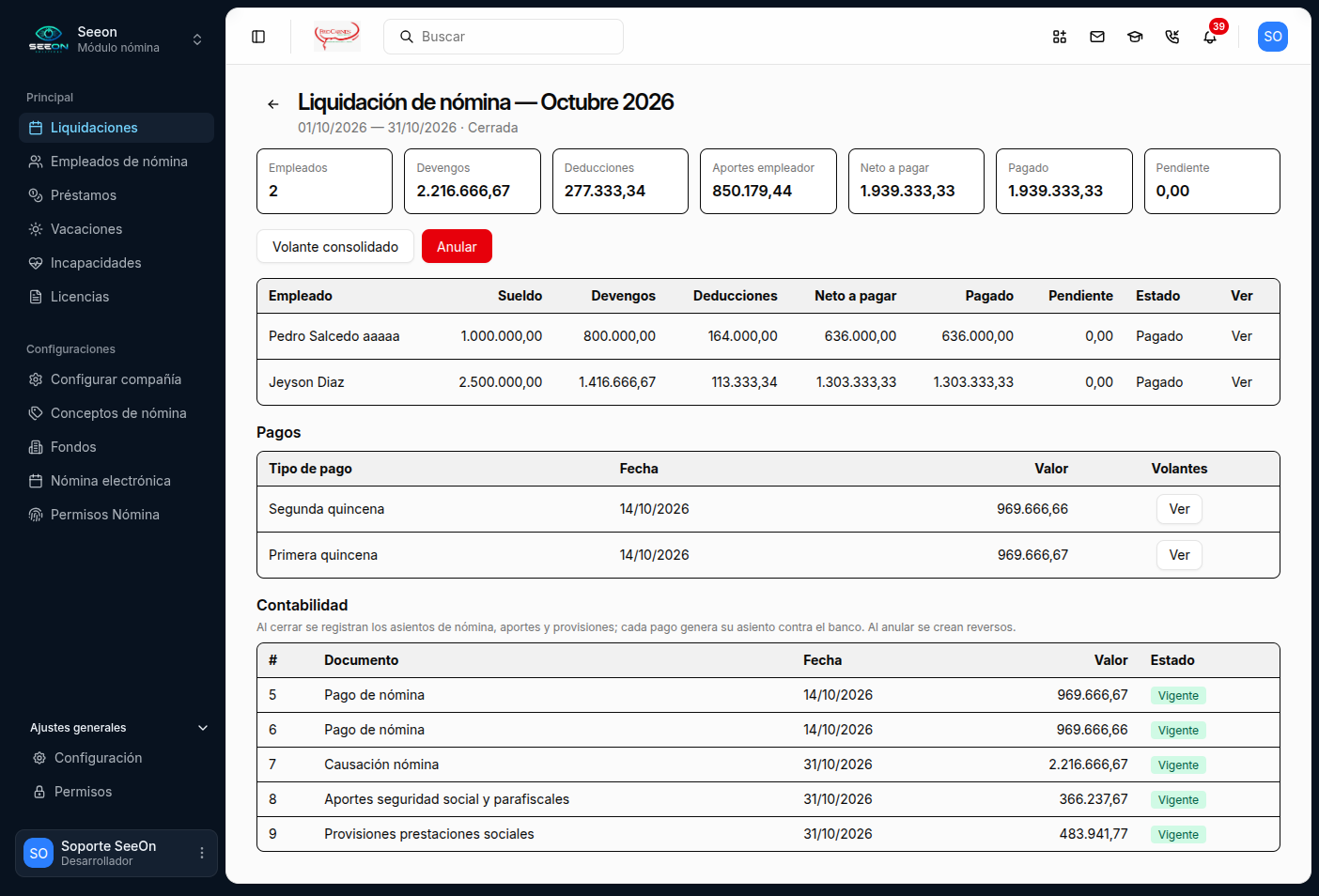Open Vacaciones menu item
The width and height of the screenshot is (1319, 896).
(116, 229)
